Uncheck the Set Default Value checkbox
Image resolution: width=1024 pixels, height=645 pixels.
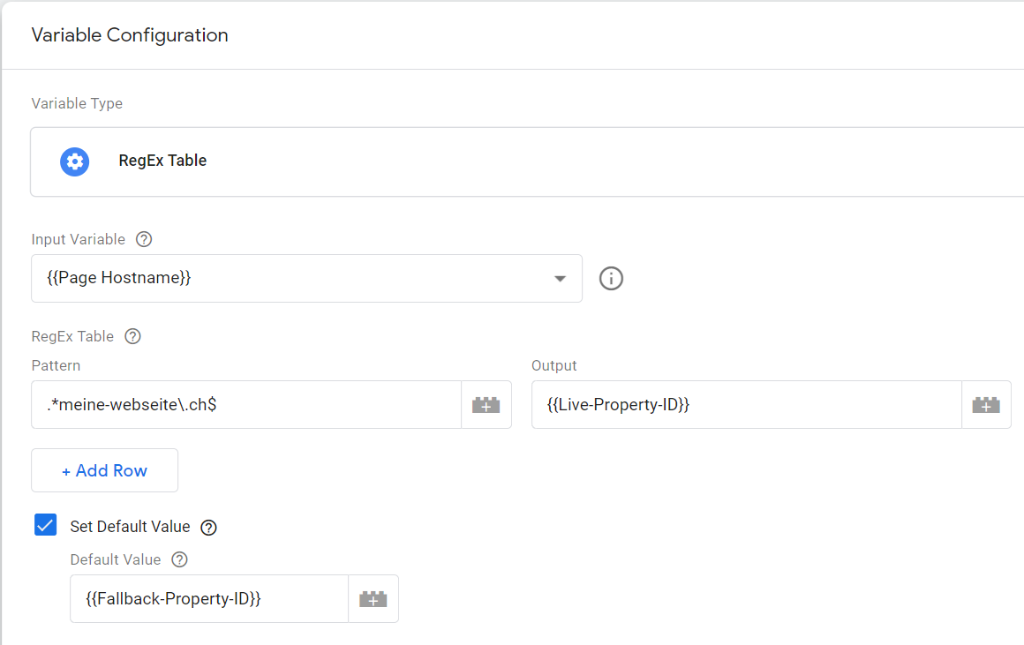click(46, 525)
